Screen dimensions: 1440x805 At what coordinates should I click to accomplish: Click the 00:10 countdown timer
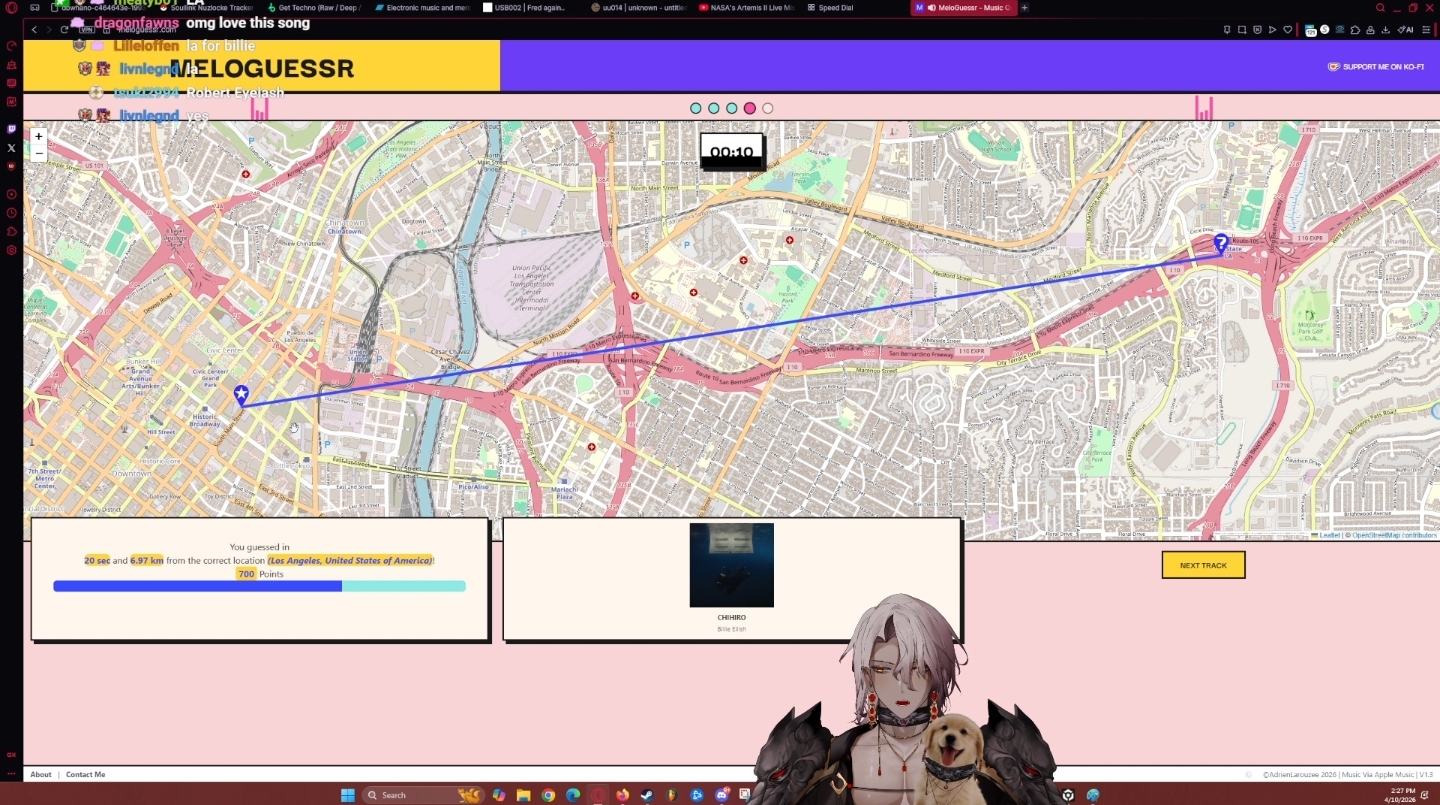click(x=732, y=152)
